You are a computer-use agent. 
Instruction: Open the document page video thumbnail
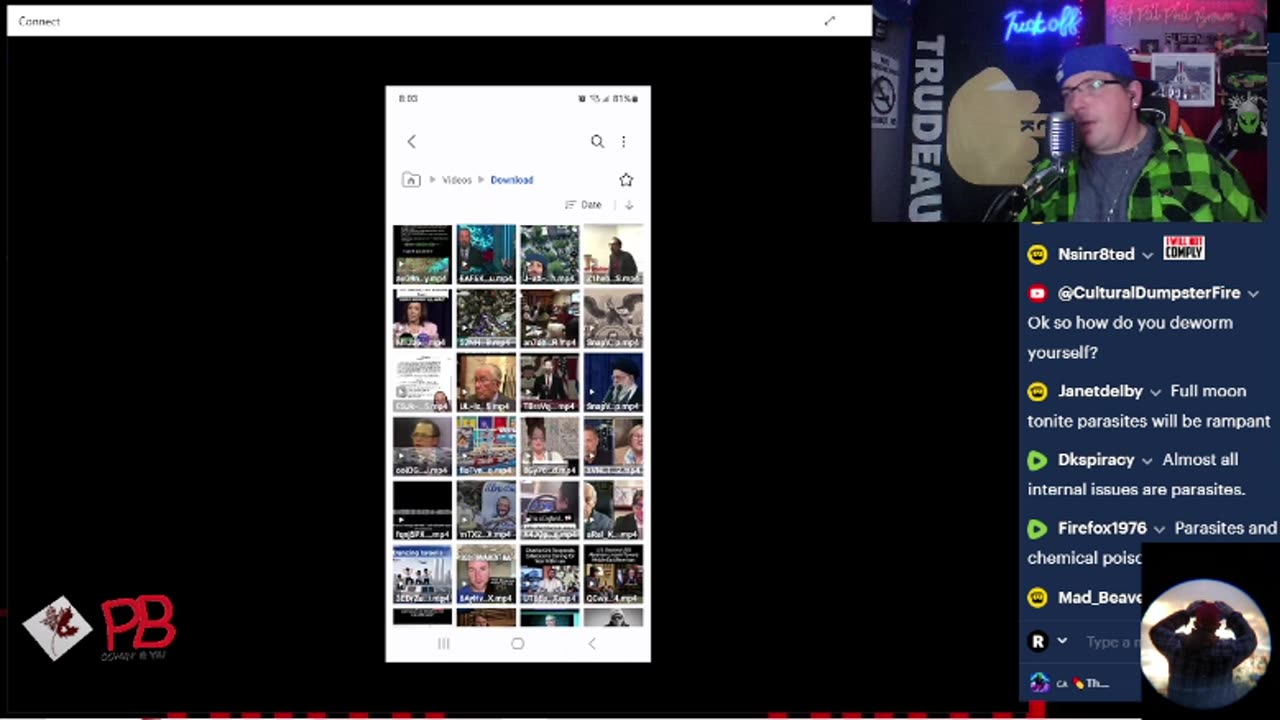click(422, 382)
